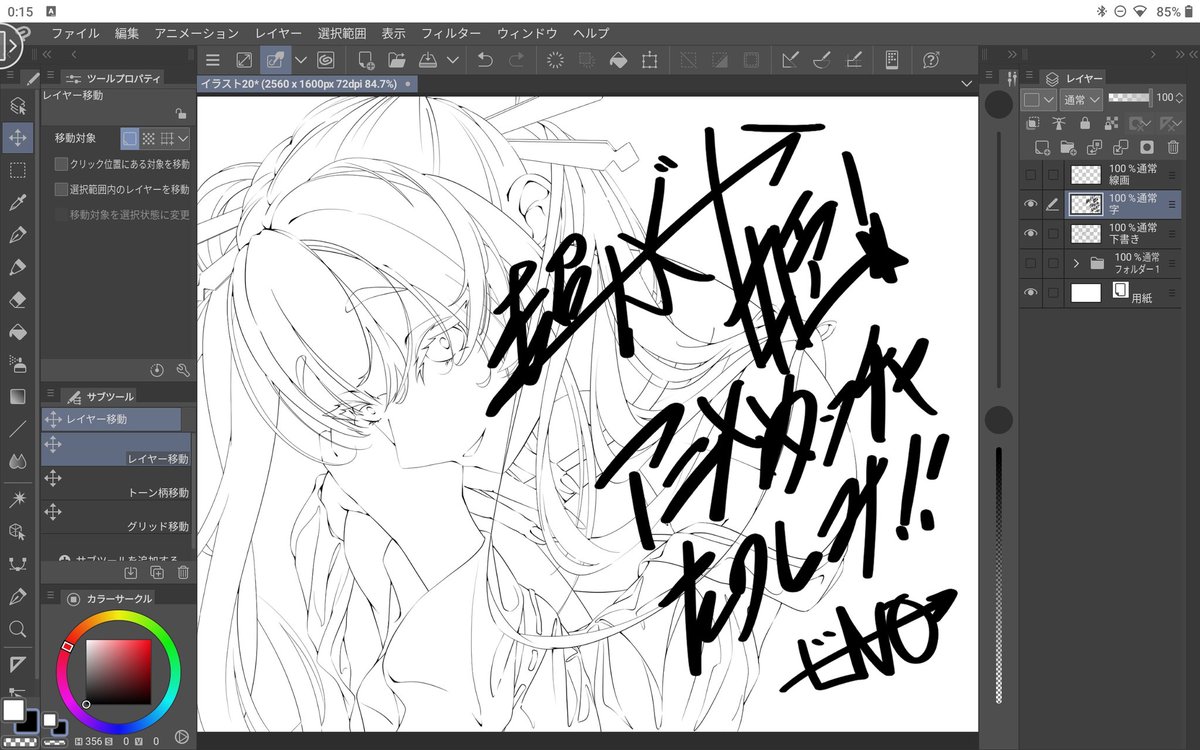The image size is (1200, 750).
Task: Click the layer opacity slider bar
Action: coord(1129,98)
